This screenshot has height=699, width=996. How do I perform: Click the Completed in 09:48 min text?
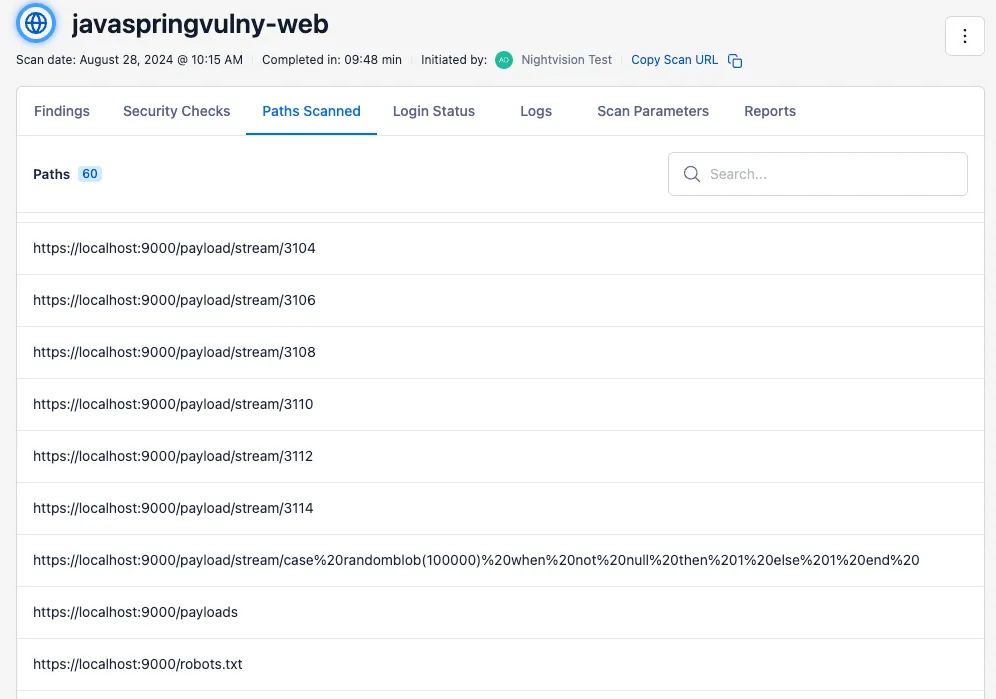coord(332,60)
